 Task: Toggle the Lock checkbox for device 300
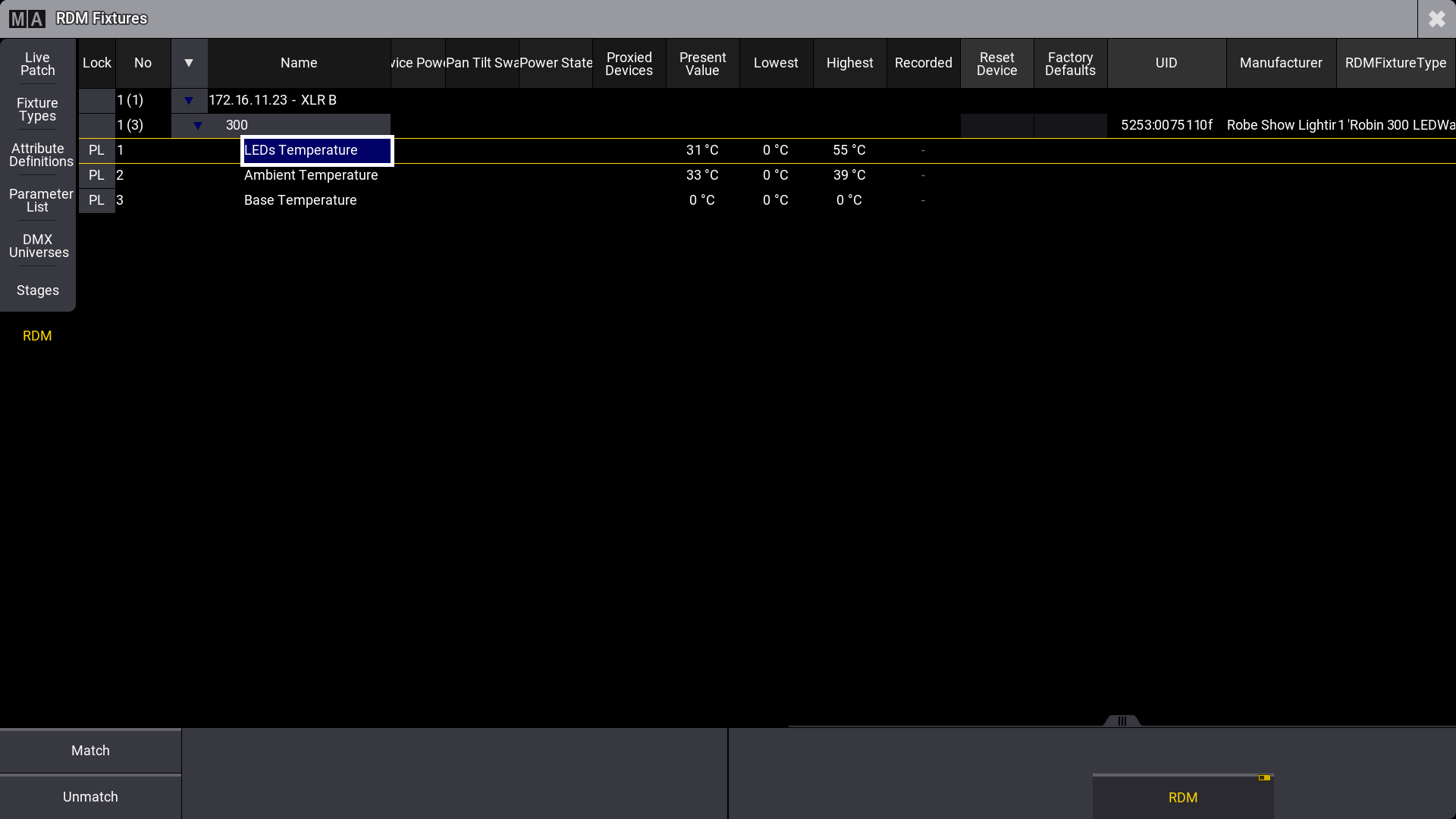pyautogui.click(x=96, y=125)
